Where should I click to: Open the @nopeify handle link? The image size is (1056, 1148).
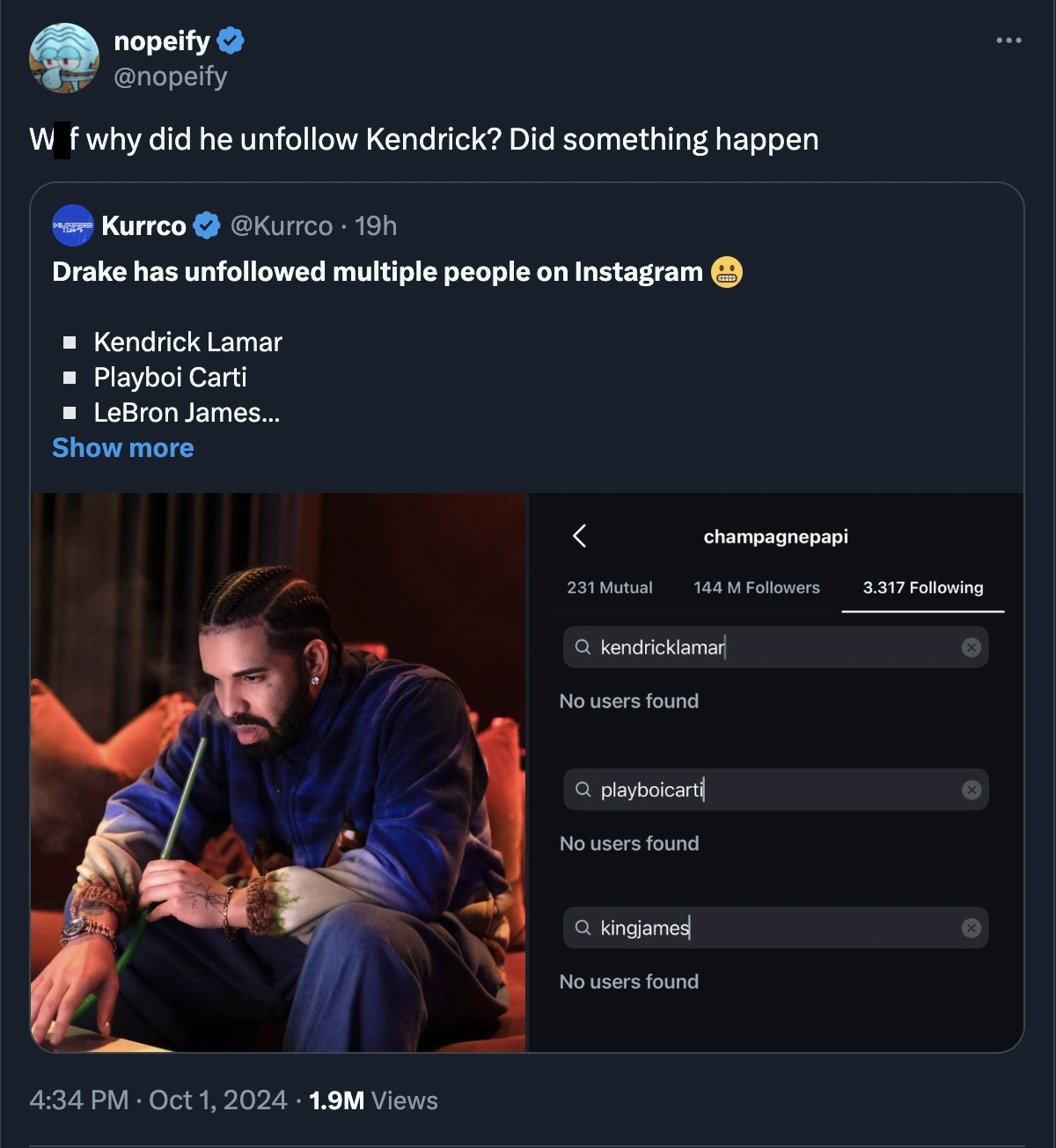pyautogui.click(x=171, y=77)
